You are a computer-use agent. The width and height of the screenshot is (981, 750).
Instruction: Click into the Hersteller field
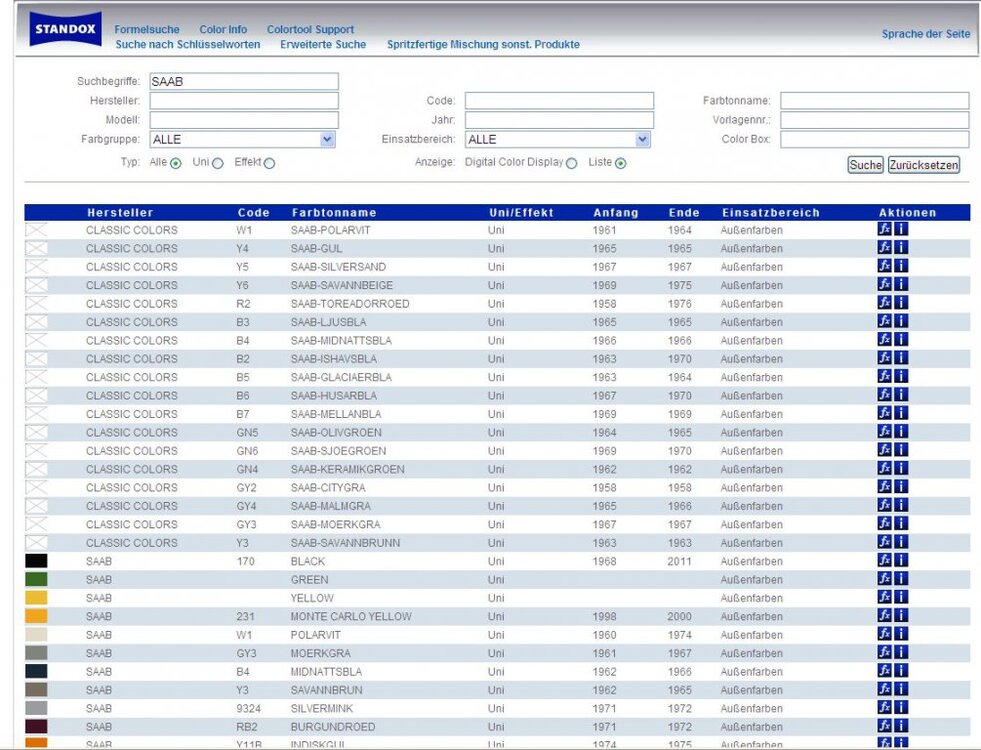(244, 101)
